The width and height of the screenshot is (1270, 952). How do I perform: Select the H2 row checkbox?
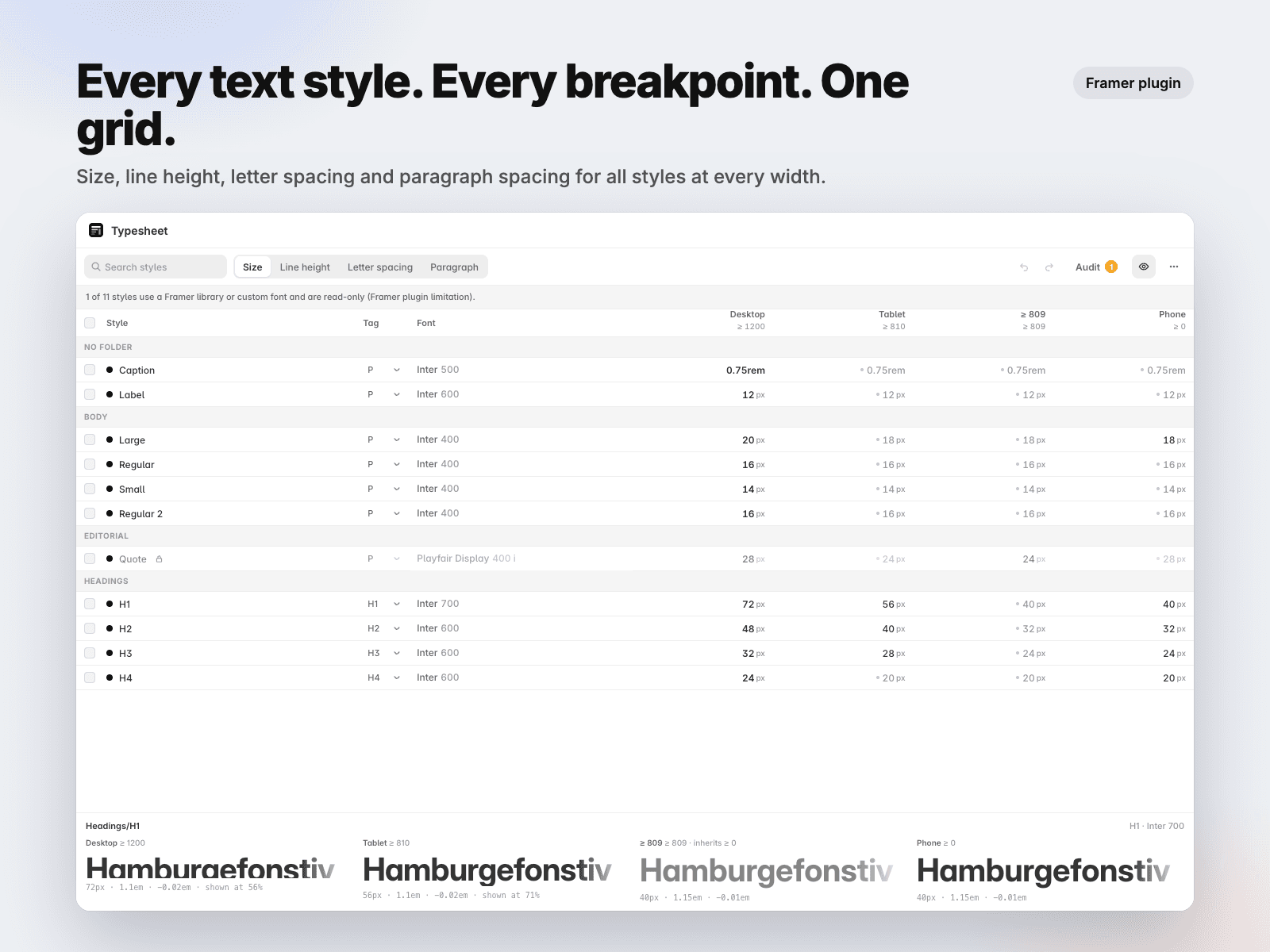click(x=90, y=628)
